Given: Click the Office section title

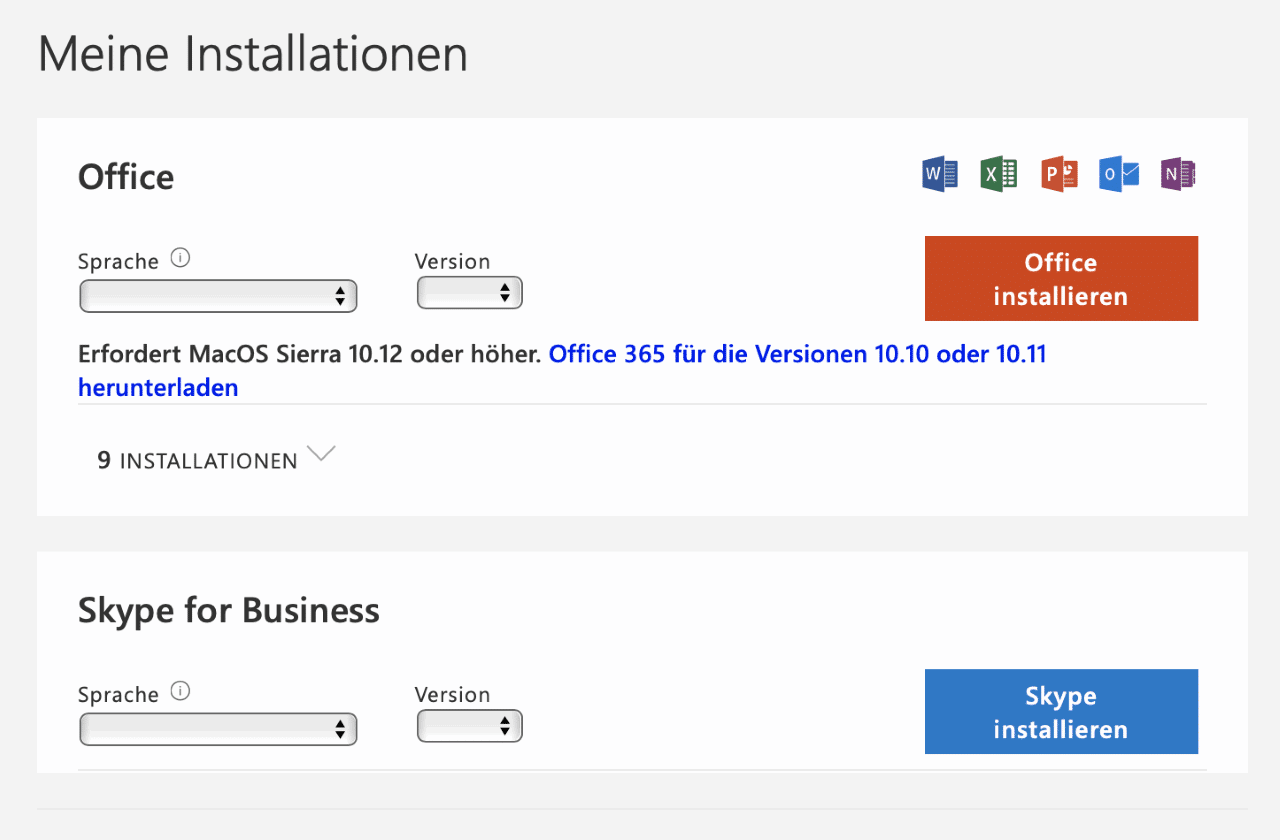Looking at the screenshot, I should coord(126,177).
